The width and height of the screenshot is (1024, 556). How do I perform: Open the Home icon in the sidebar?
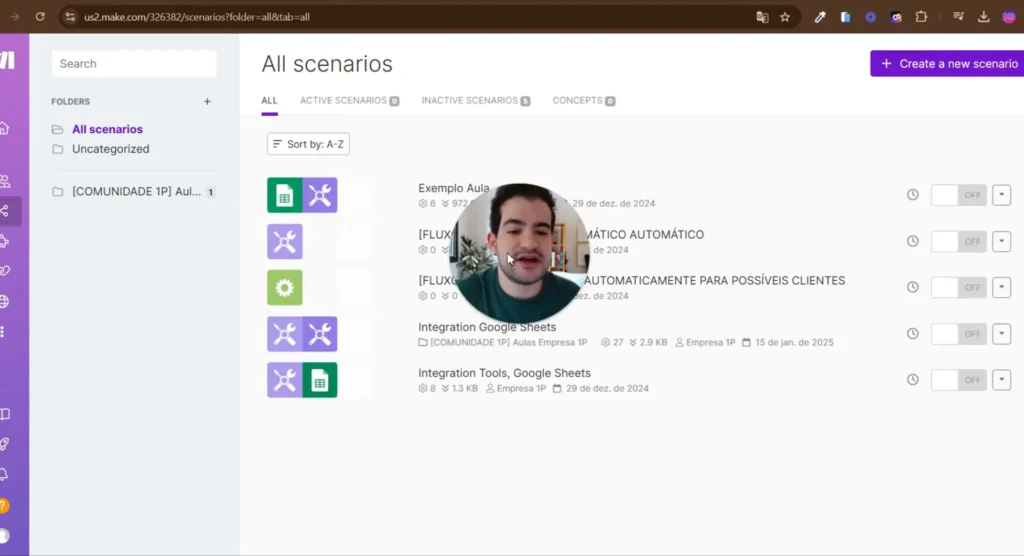5,128
